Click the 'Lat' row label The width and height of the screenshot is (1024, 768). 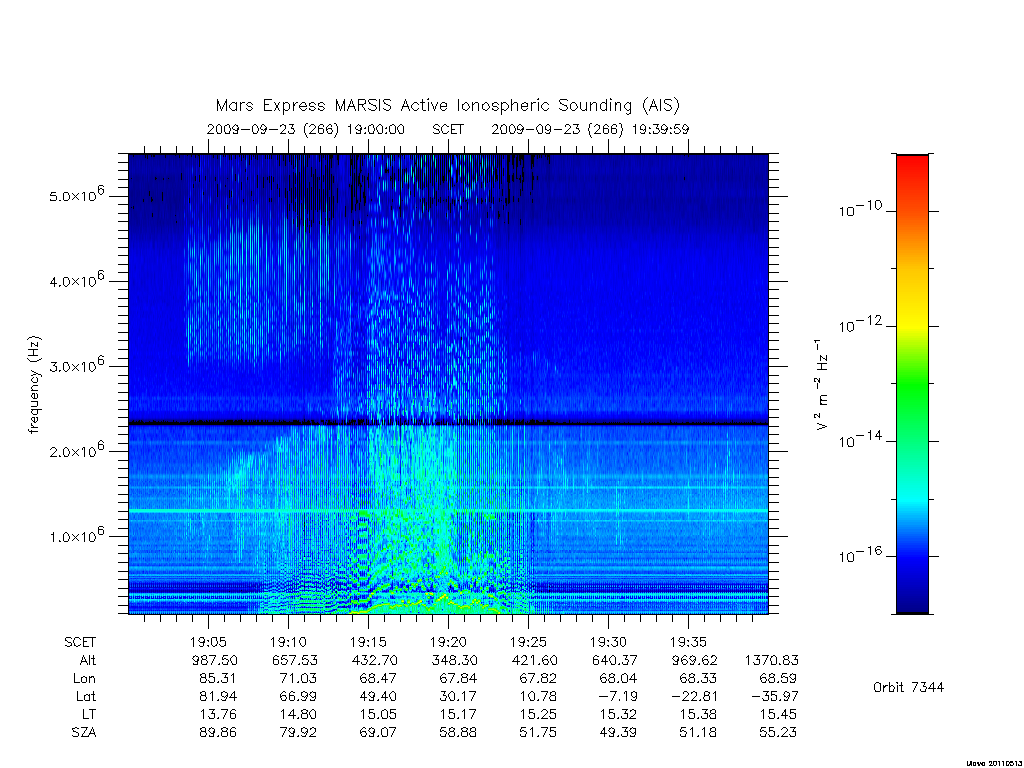pos(86,696)
